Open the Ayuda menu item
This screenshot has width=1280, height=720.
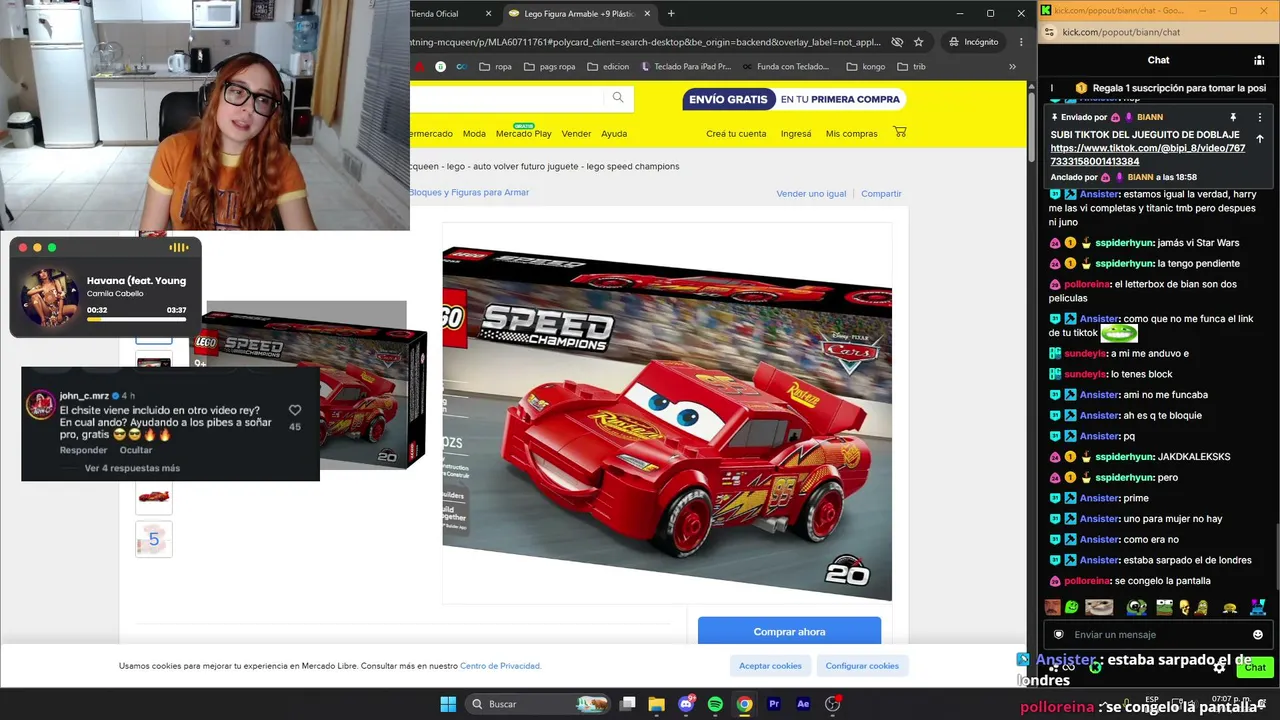click(x=614, y=133)
